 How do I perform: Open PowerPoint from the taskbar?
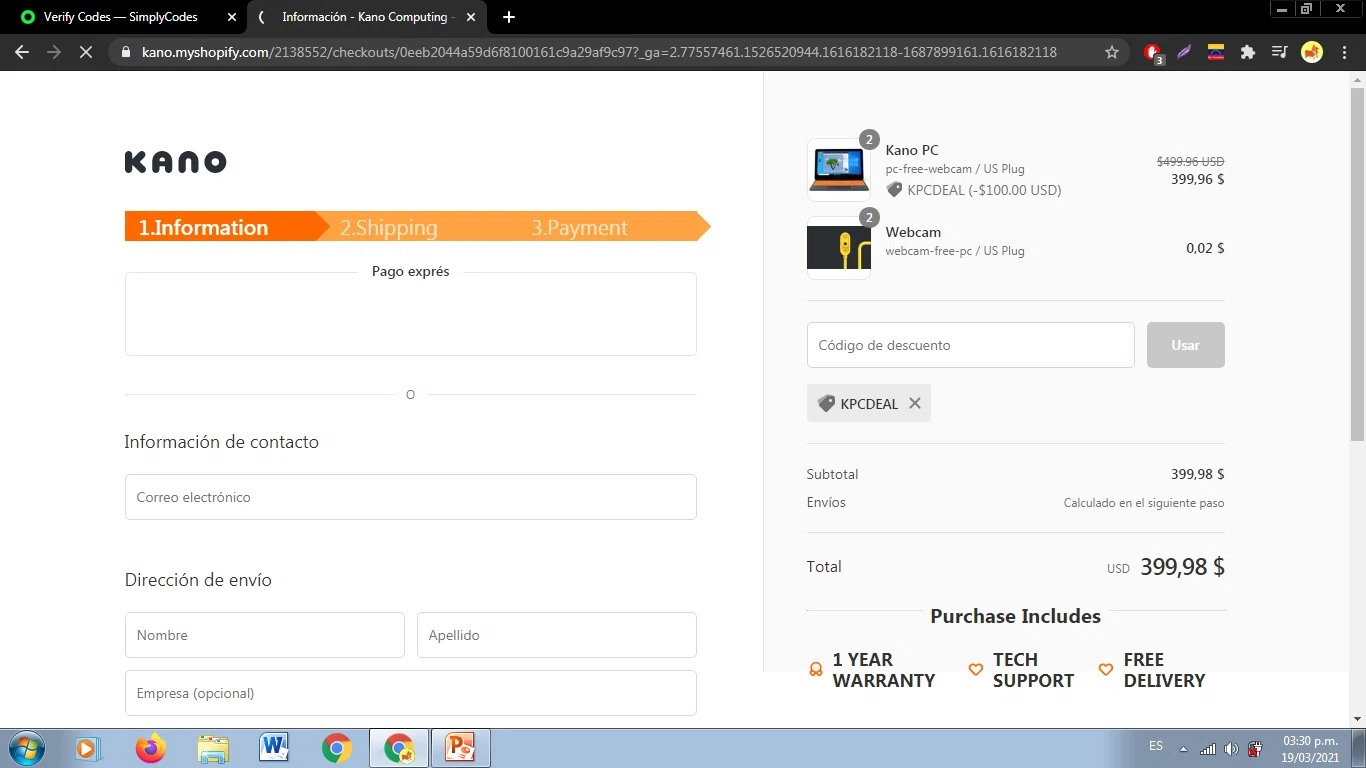[460, 748]
